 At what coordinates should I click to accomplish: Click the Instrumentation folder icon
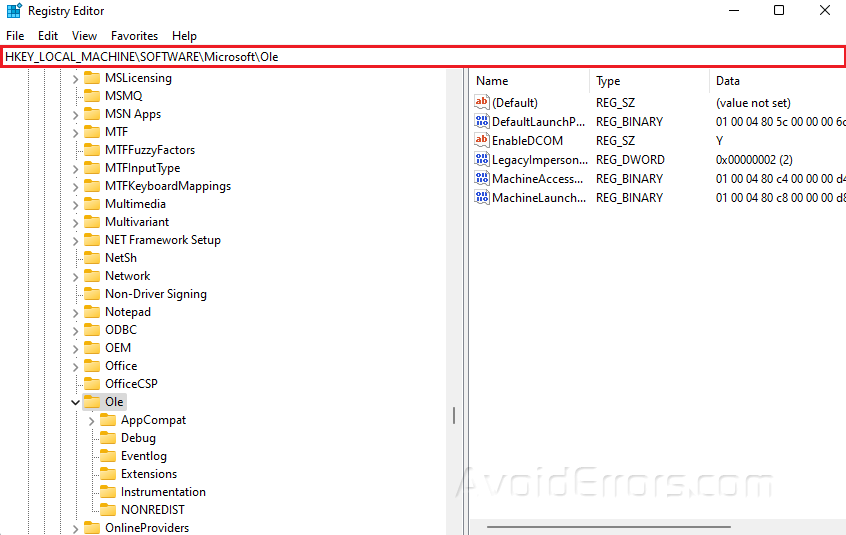tap(108, 492)
